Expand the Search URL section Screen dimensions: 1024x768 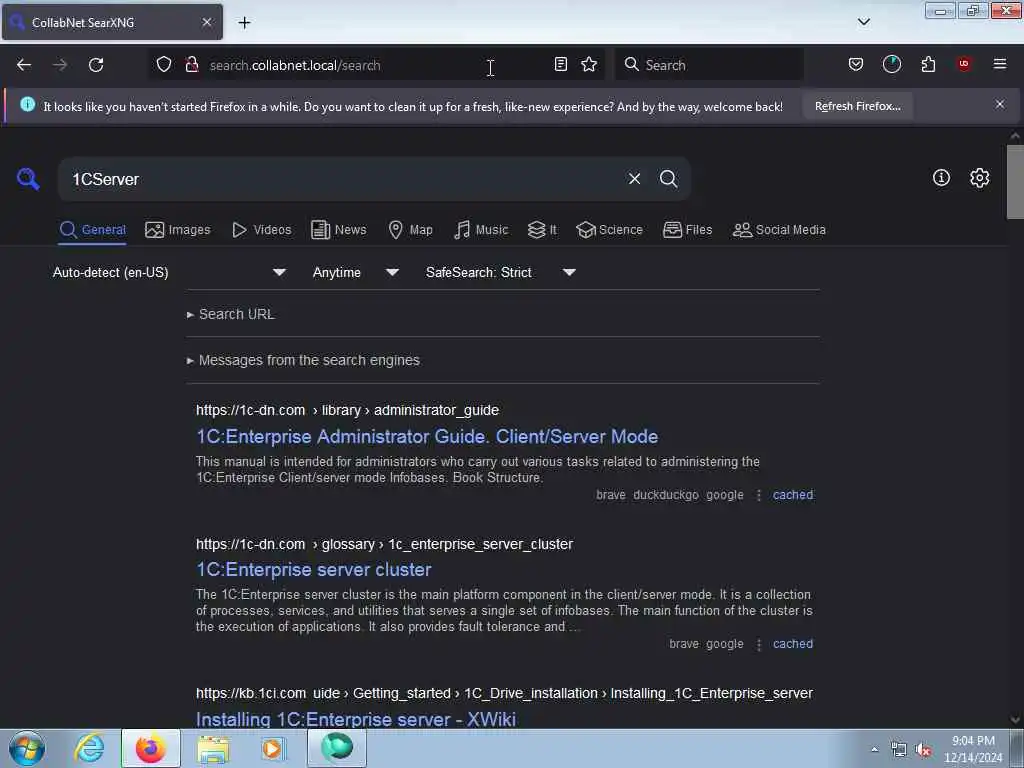231,314
